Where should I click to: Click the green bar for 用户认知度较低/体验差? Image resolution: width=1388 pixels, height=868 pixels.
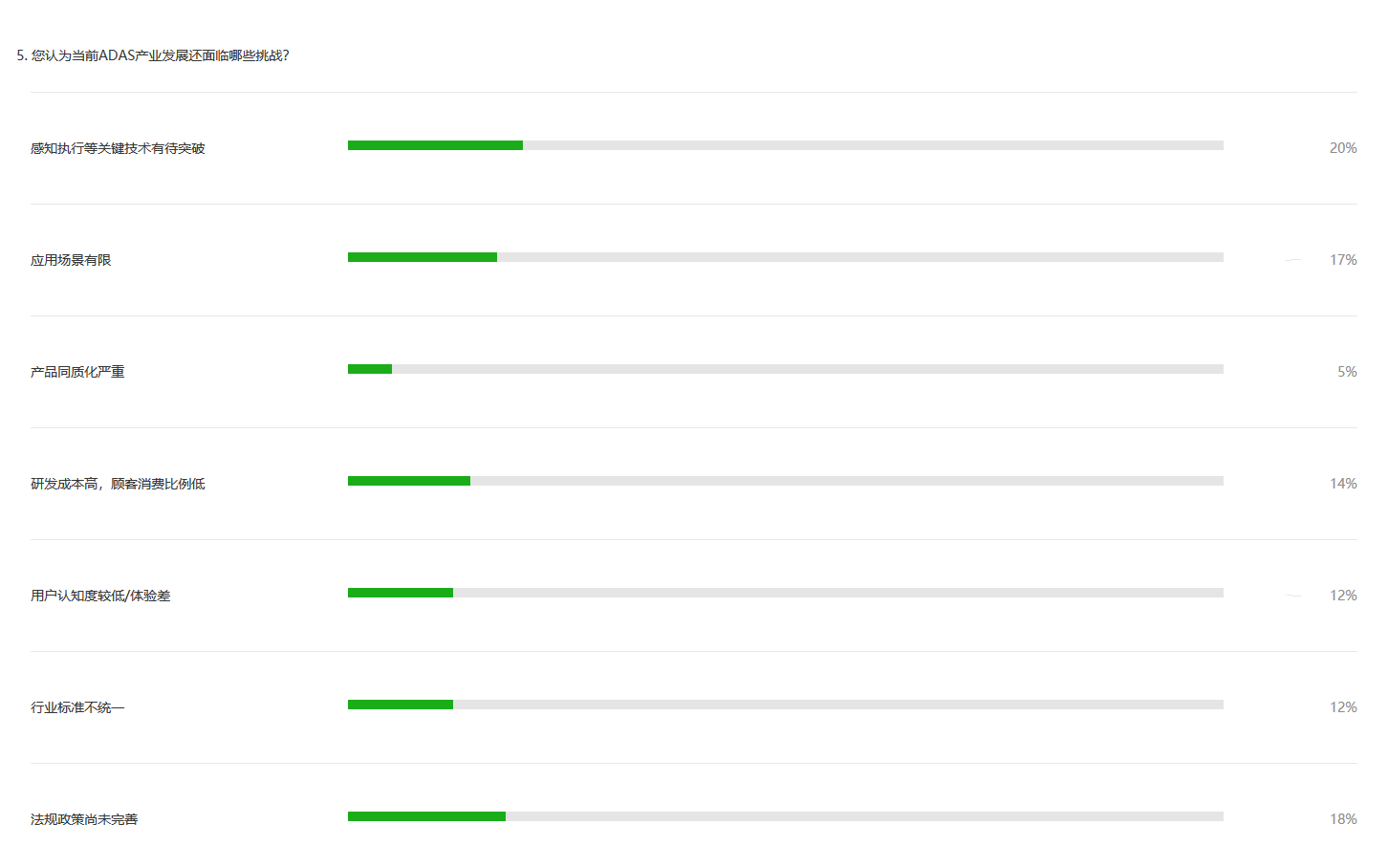[401, 593]
